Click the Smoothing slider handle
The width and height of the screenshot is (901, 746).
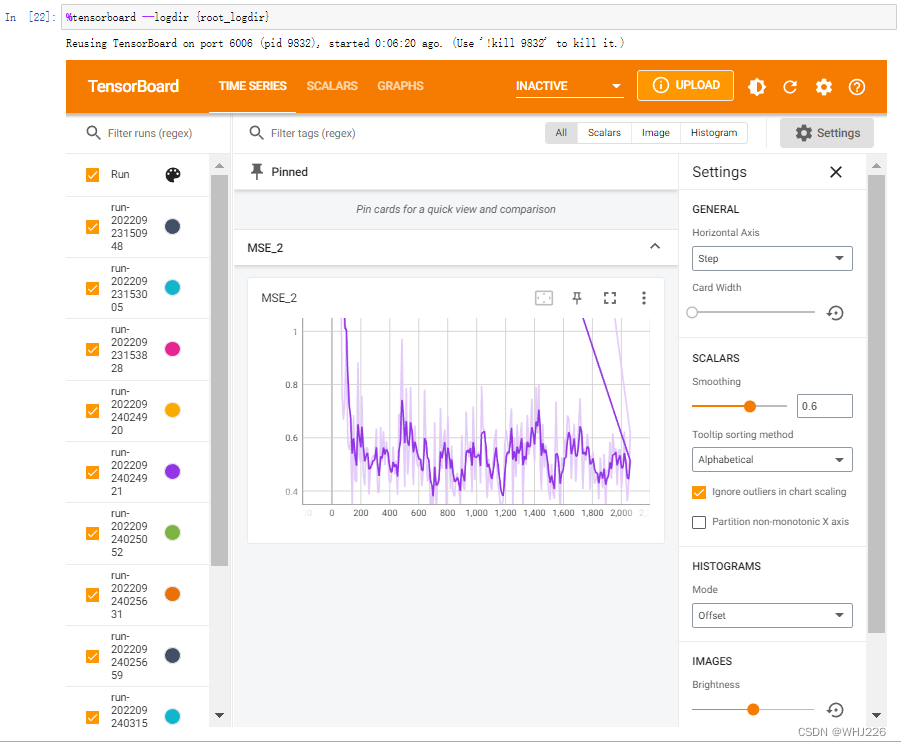[749, 407]
